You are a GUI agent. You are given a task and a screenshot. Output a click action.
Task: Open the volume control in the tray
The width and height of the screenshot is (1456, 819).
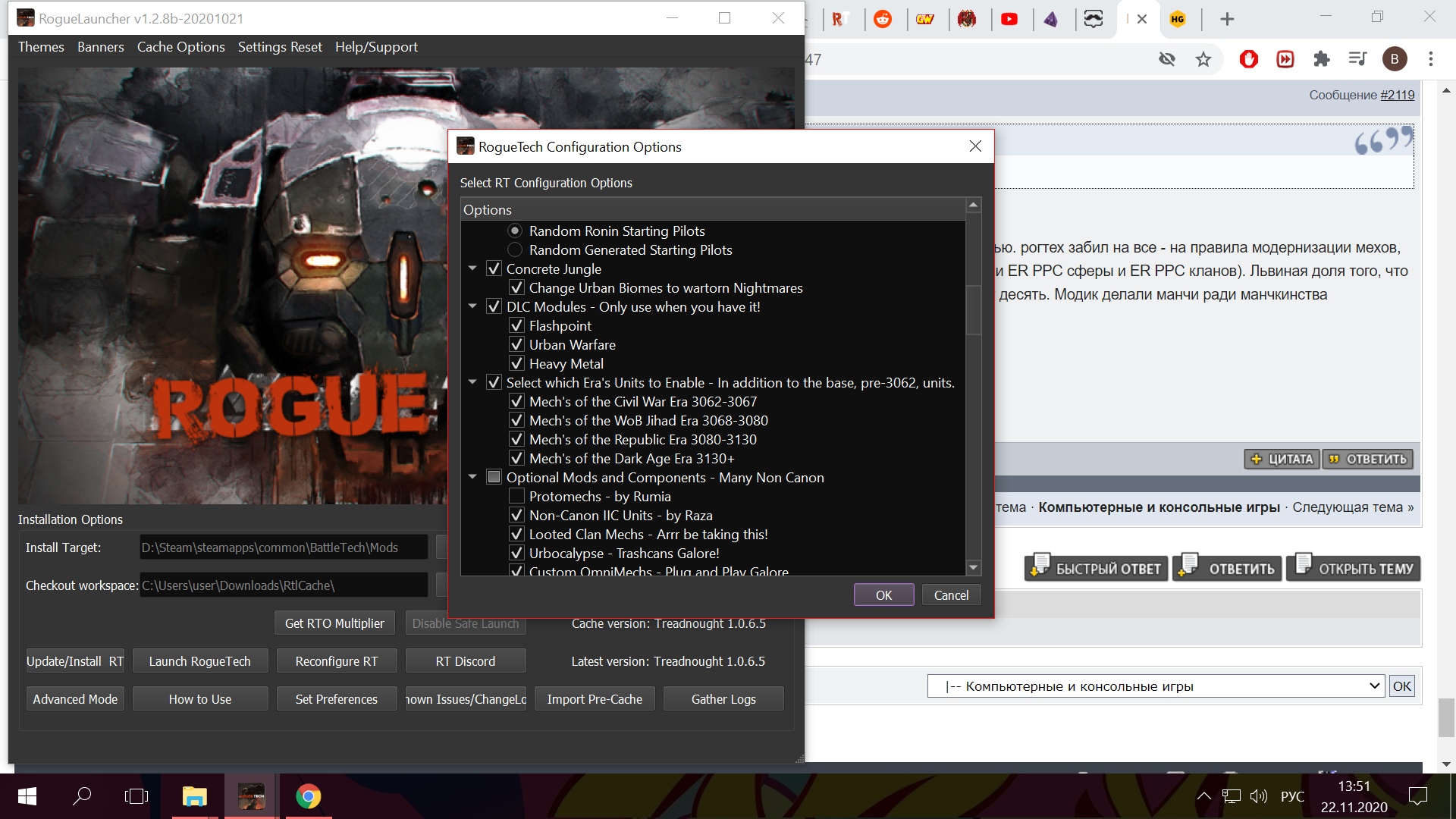[1259, 796]
